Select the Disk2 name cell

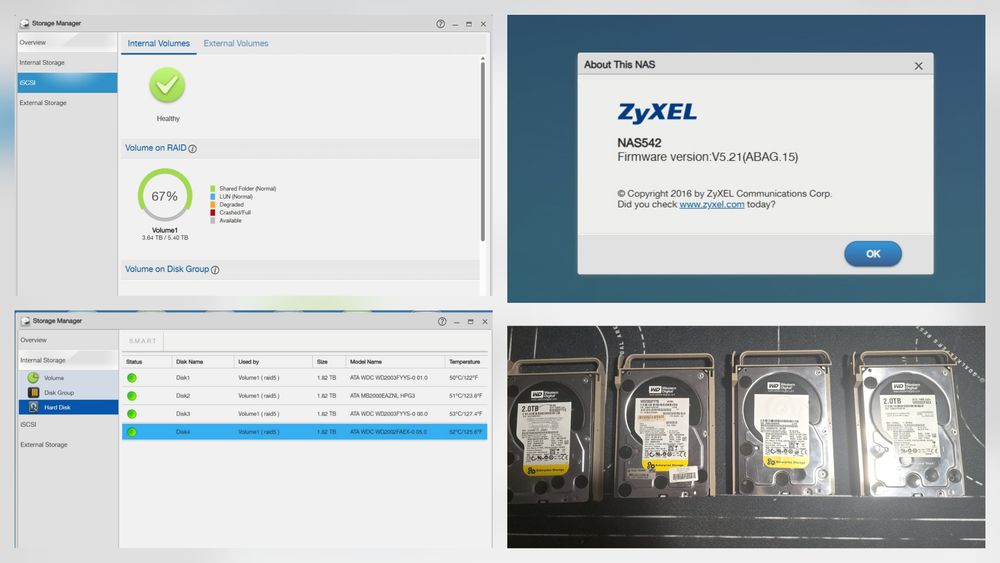pyautogui.click(x=183, y=396)
